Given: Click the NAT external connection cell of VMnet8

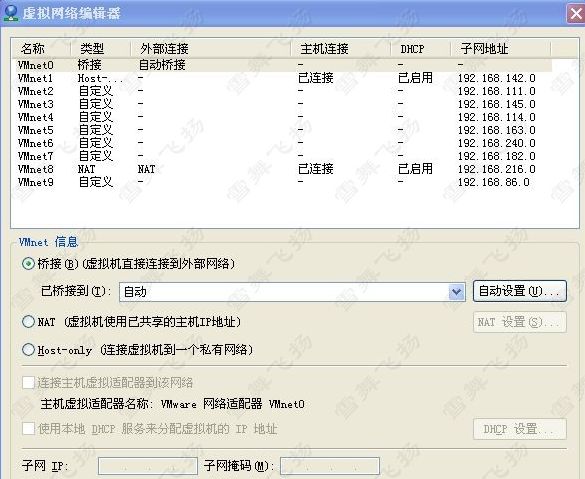Looking at the screenshot, I should (x=146, y=169).
